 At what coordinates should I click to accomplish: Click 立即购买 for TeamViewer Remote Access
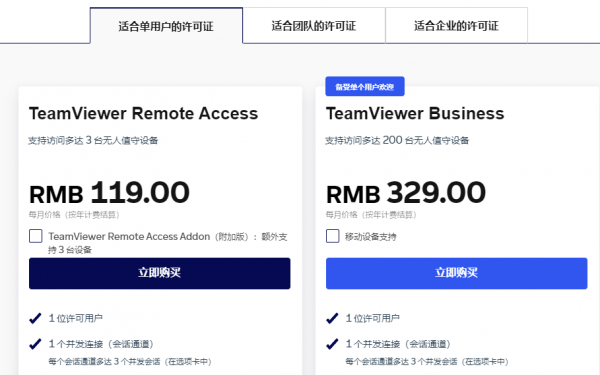point(160,273)
